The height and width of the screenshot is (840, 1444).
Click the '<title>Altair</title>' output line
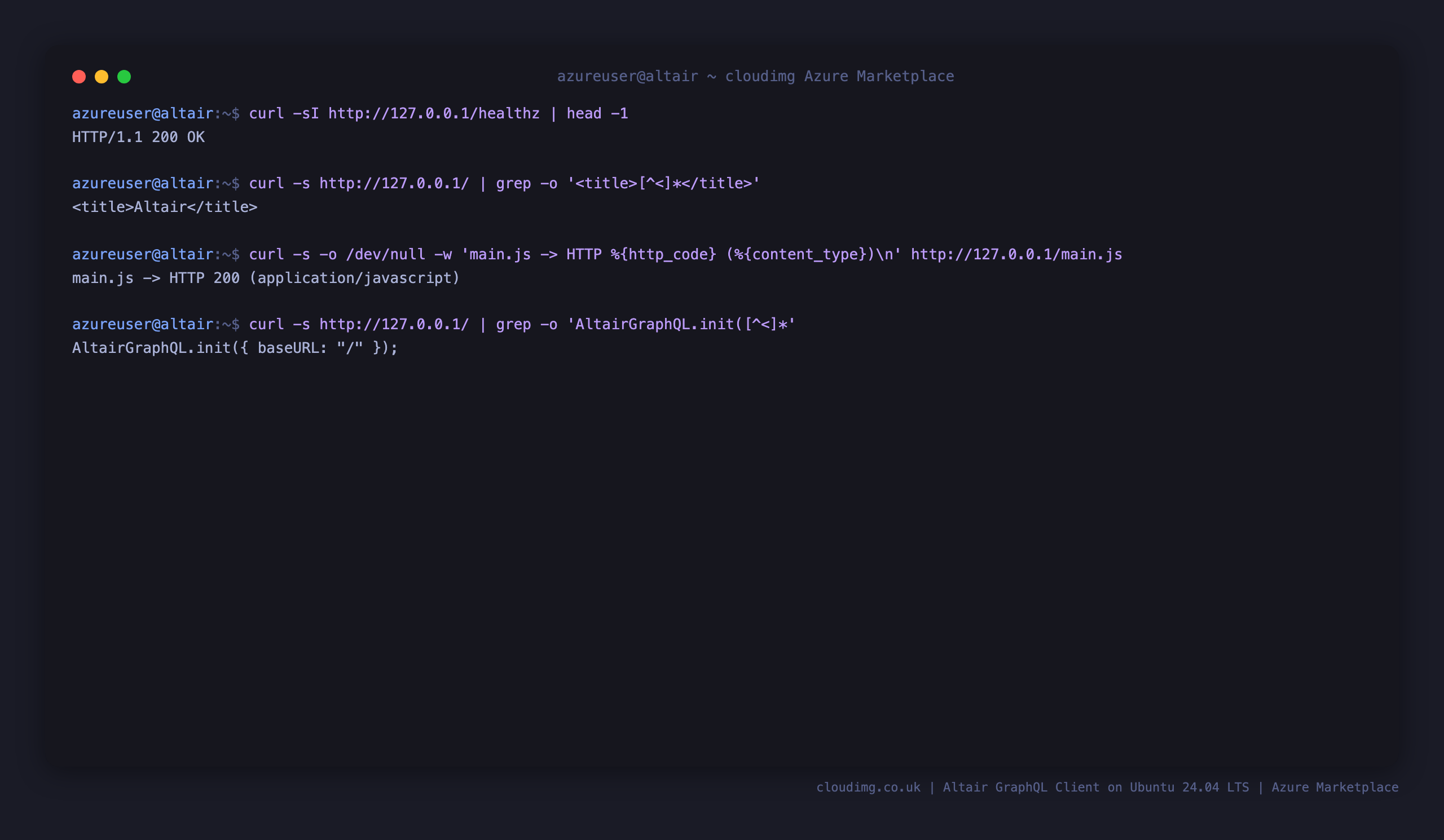pos(165,207)
